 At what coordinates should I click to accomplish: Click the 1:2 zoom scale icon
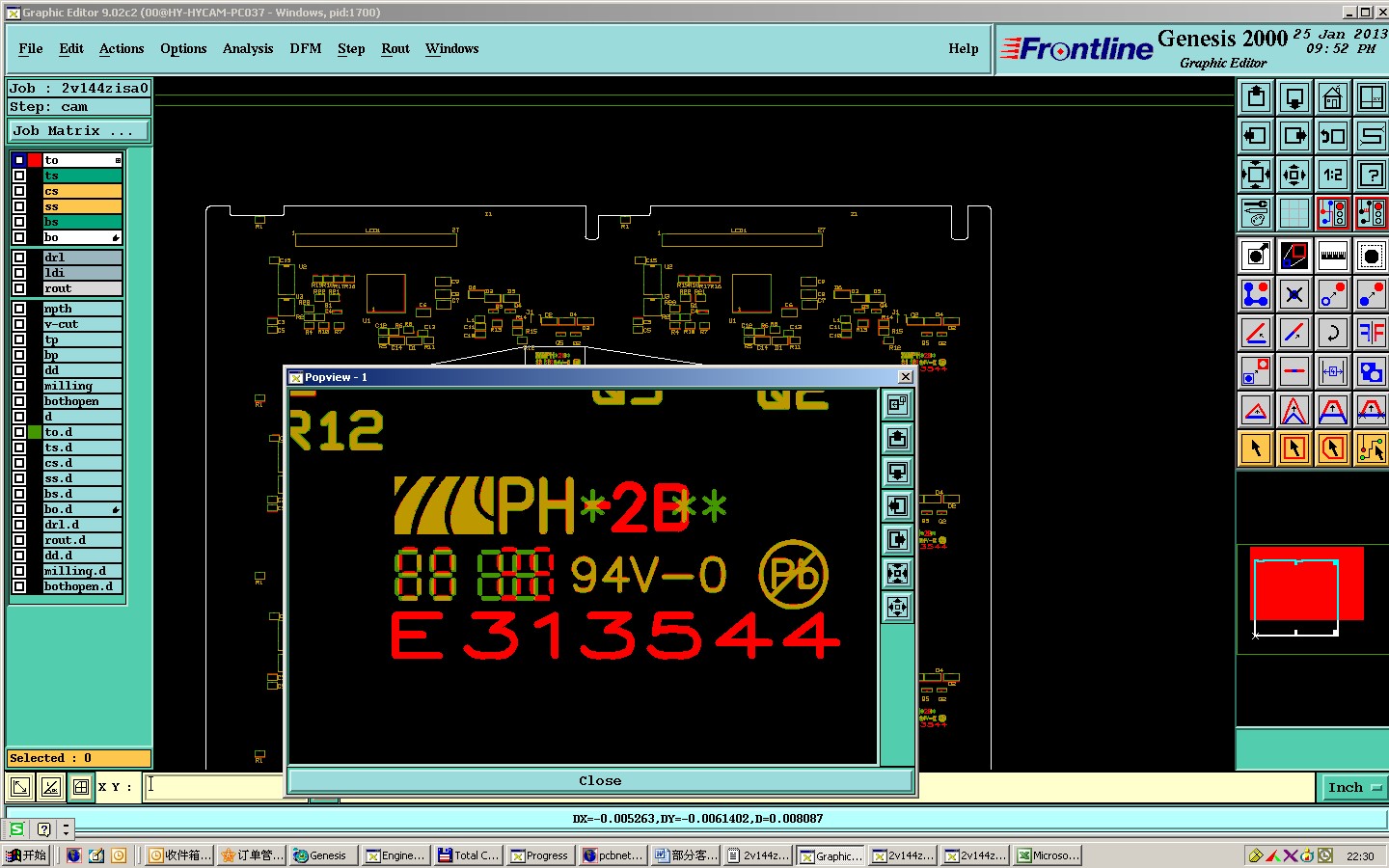1333,175
